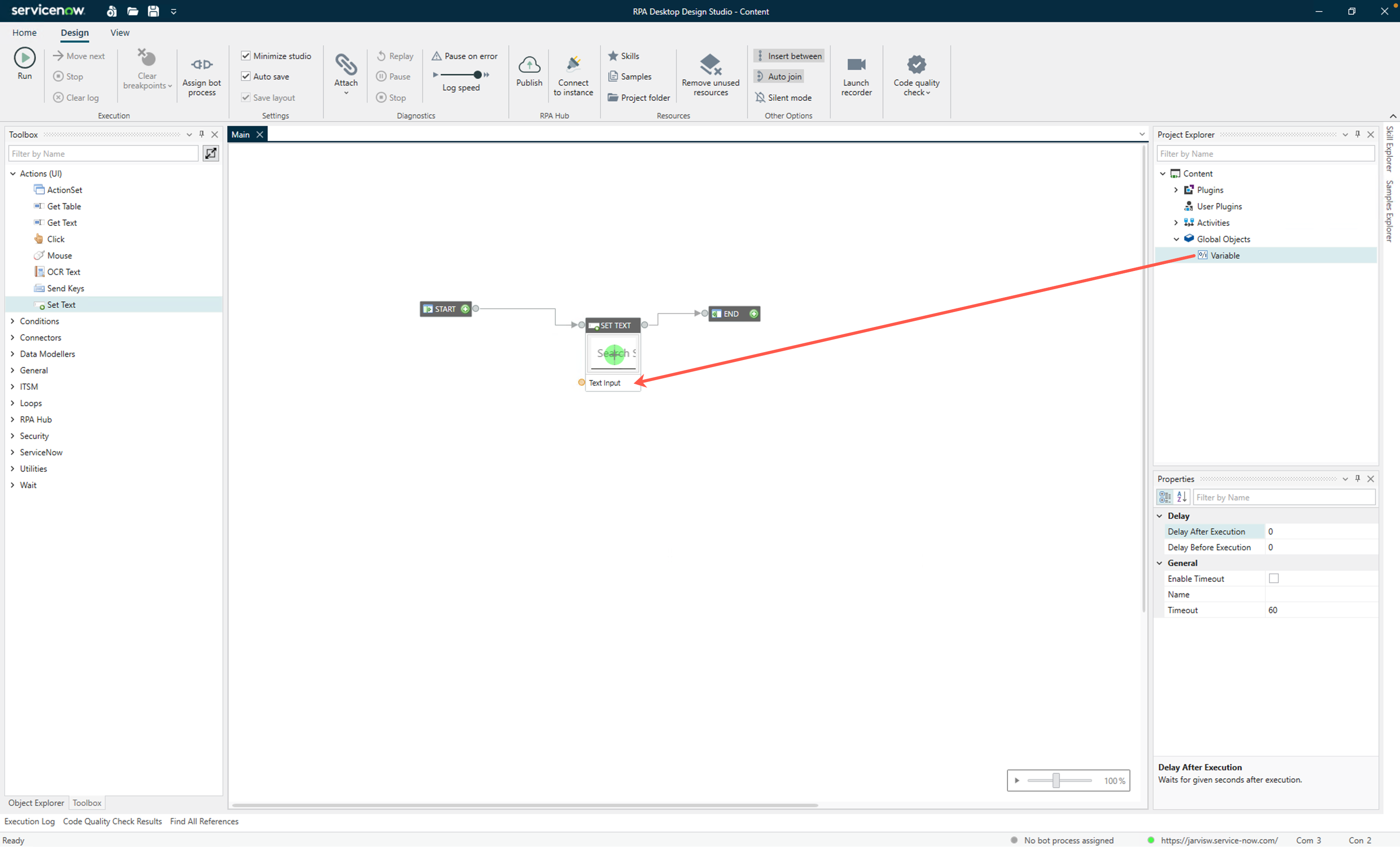Select the Variable tree item
1400x847 pixels.
click(x=1225, y=256)
